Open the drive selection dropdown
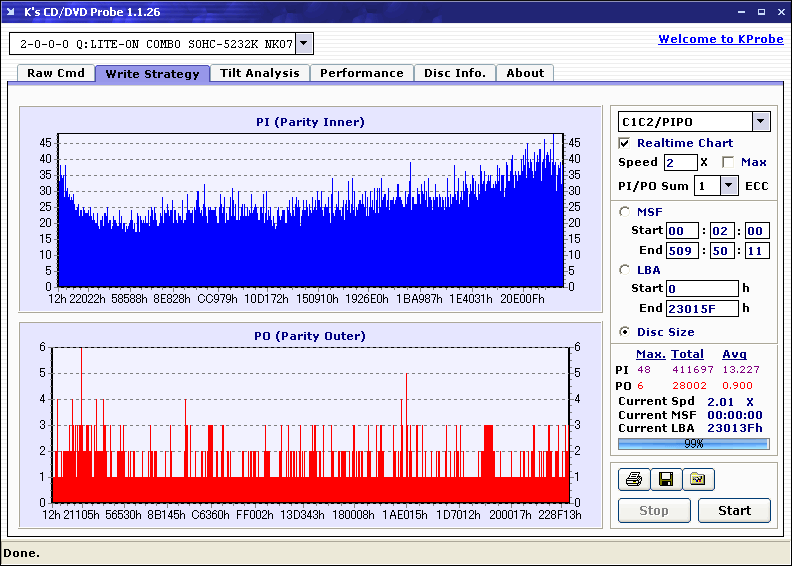The image size is (792, 566). pyautogui.click(x=305, y=44)
